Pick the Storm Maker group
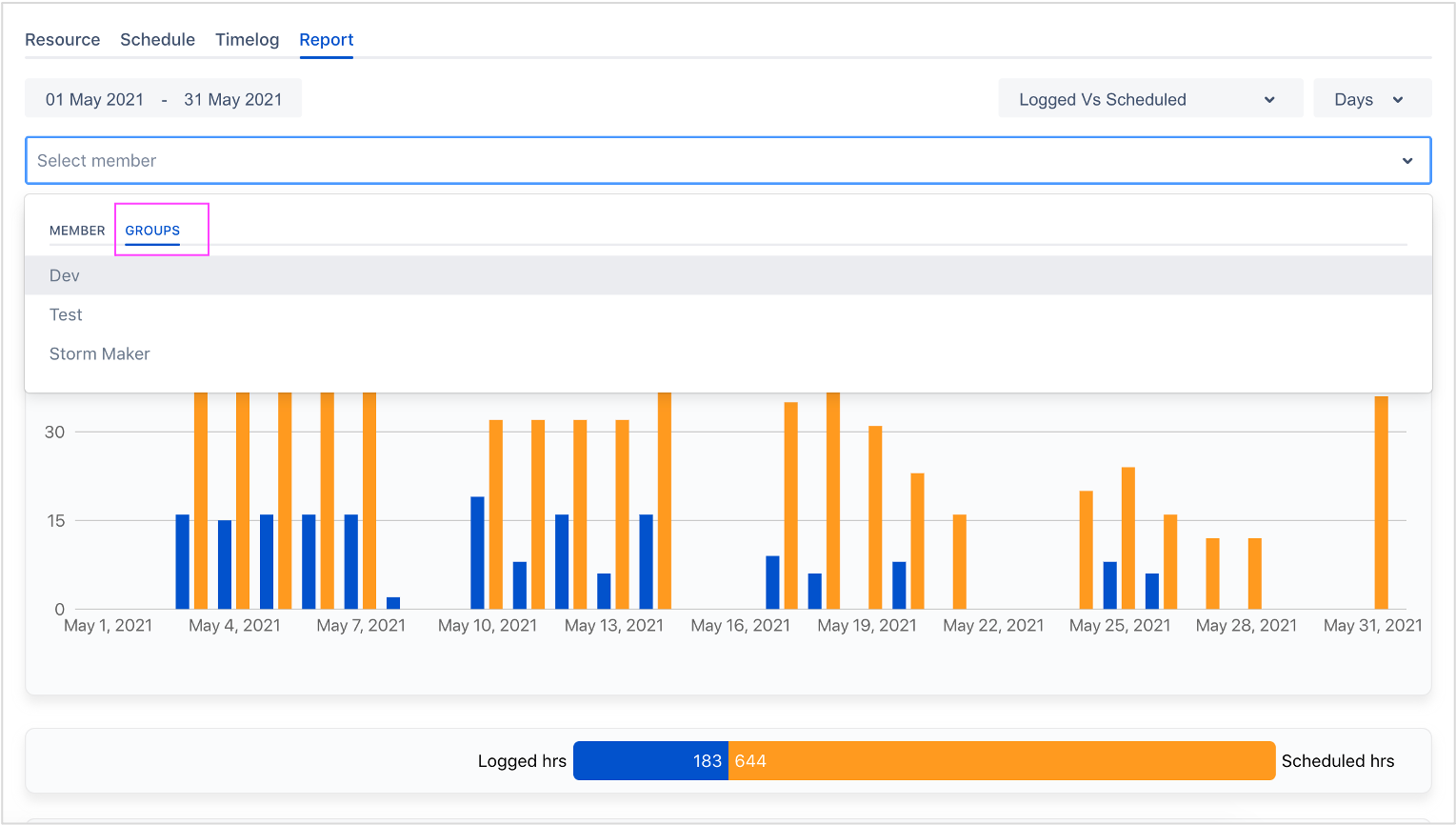1456x825 pixels. point(100,353)
